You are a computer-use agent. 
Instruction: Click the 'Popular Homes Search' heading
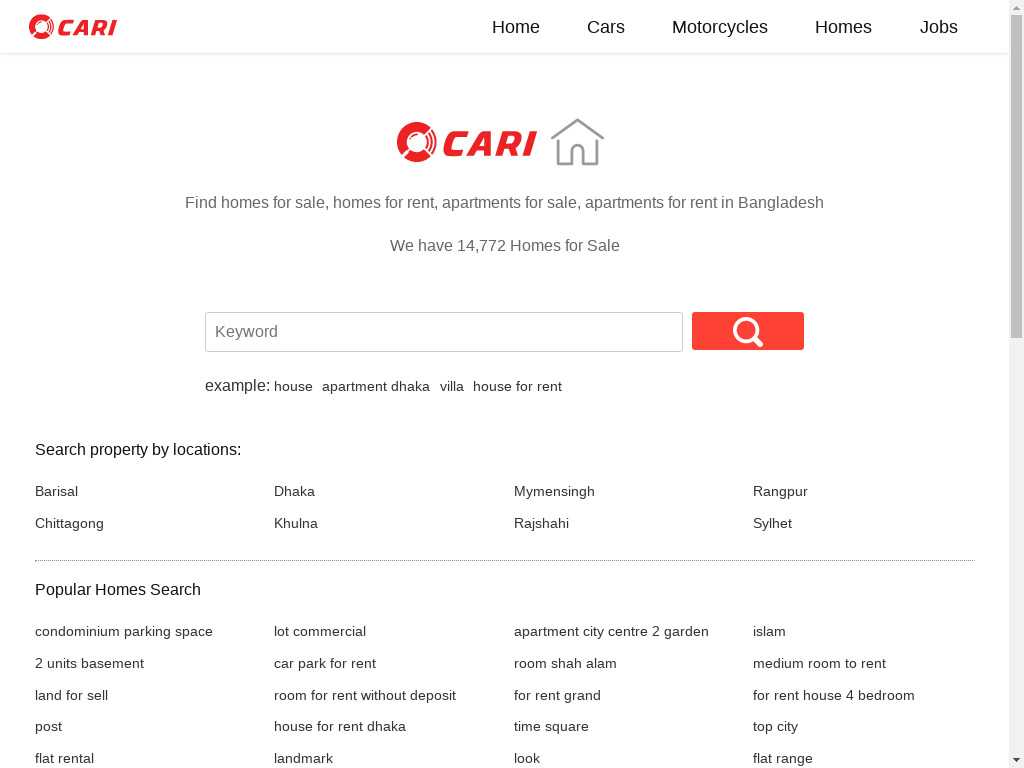coord(118,590)
